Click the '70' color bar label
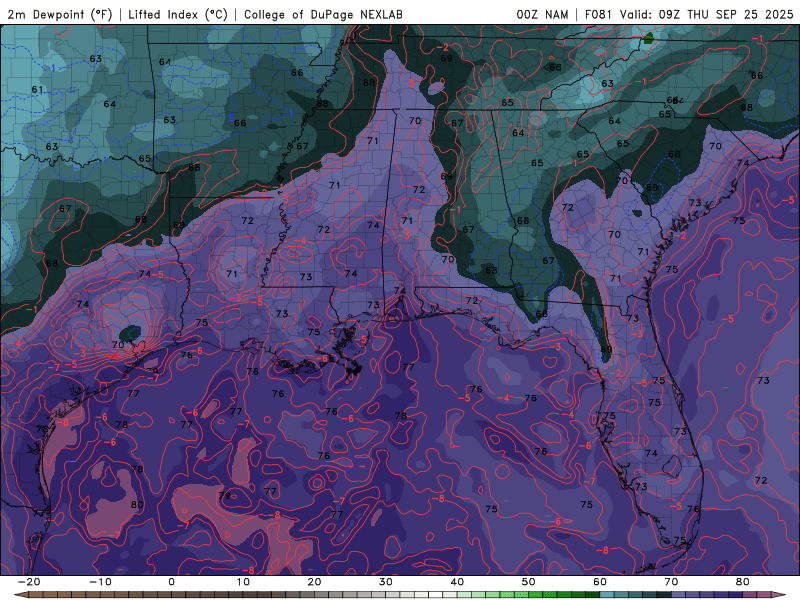The height and width of the screenshot is (600, 800). pos(671,582)
